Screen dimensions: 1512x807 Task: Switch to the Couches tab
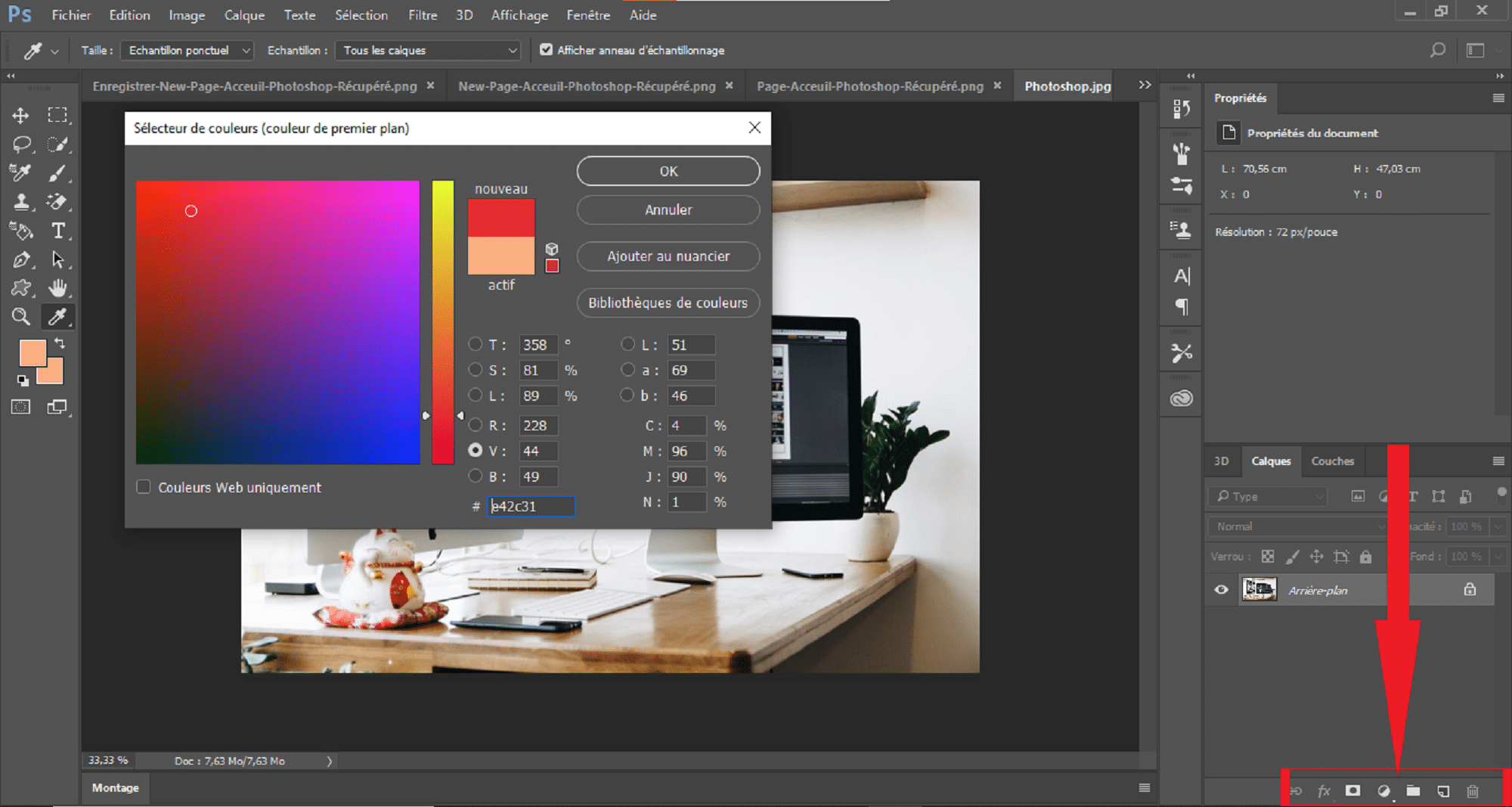[1332, 461]
